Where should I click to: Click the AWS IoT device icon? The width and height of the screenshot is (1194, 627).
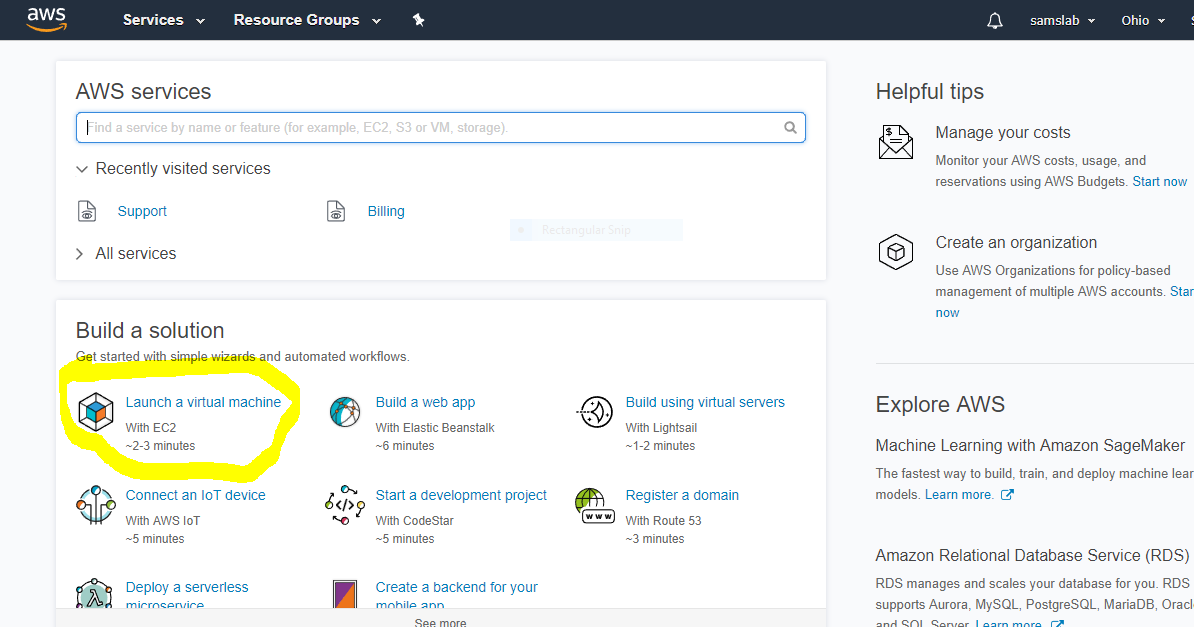96,504
